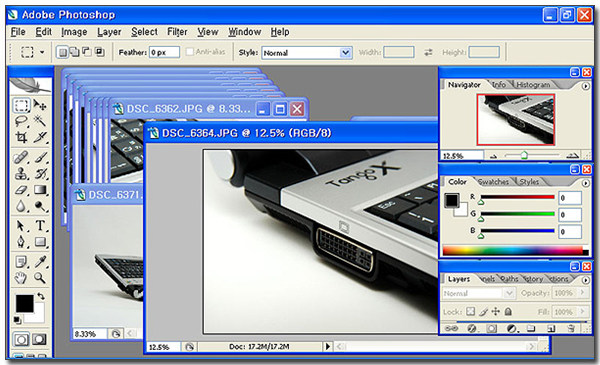Open the Image menu
This screenshot has height=365, width=600.
(x=74, y=32)
